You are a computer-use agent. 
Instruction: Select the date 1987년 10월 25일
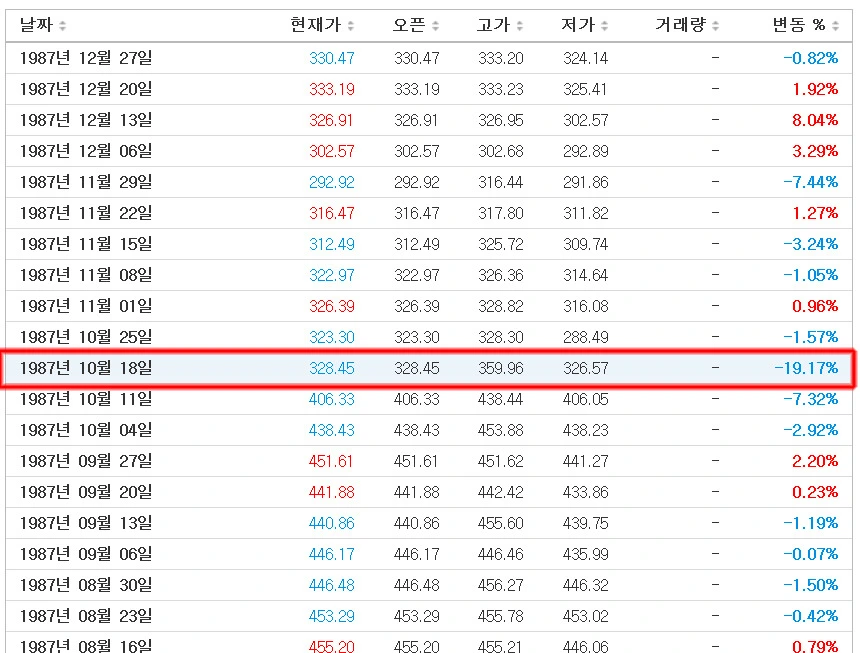tap(86, 337)
